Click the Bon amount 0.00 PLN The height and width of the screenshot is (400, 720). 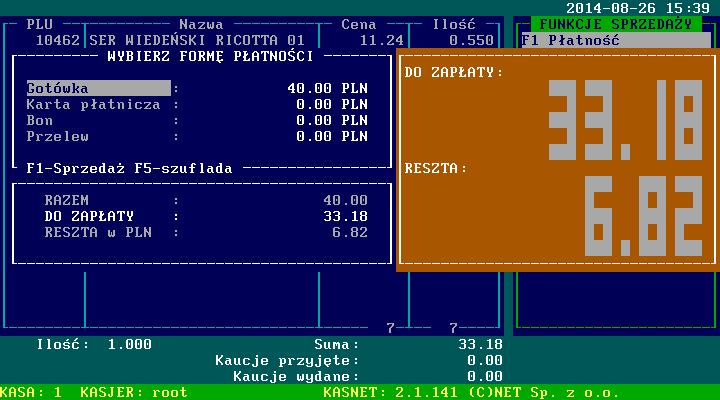(x=332, y=120)
